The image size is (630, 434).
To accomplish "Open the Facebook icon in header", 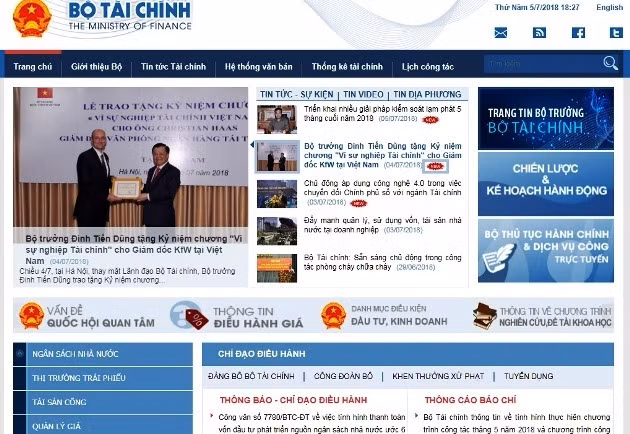I will [x=578, y=33].
